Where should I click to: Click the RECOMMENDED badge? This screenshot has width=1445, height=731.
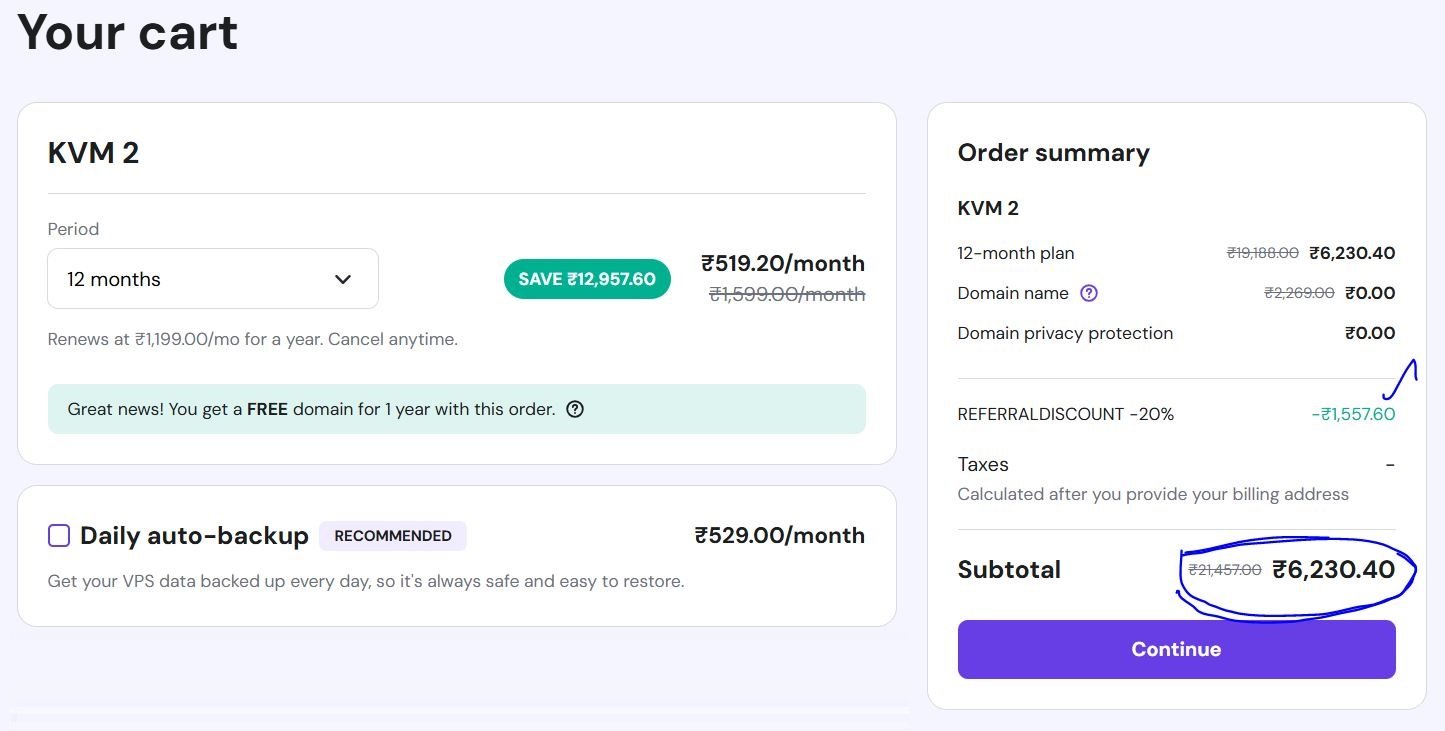[x=393, y=536]
